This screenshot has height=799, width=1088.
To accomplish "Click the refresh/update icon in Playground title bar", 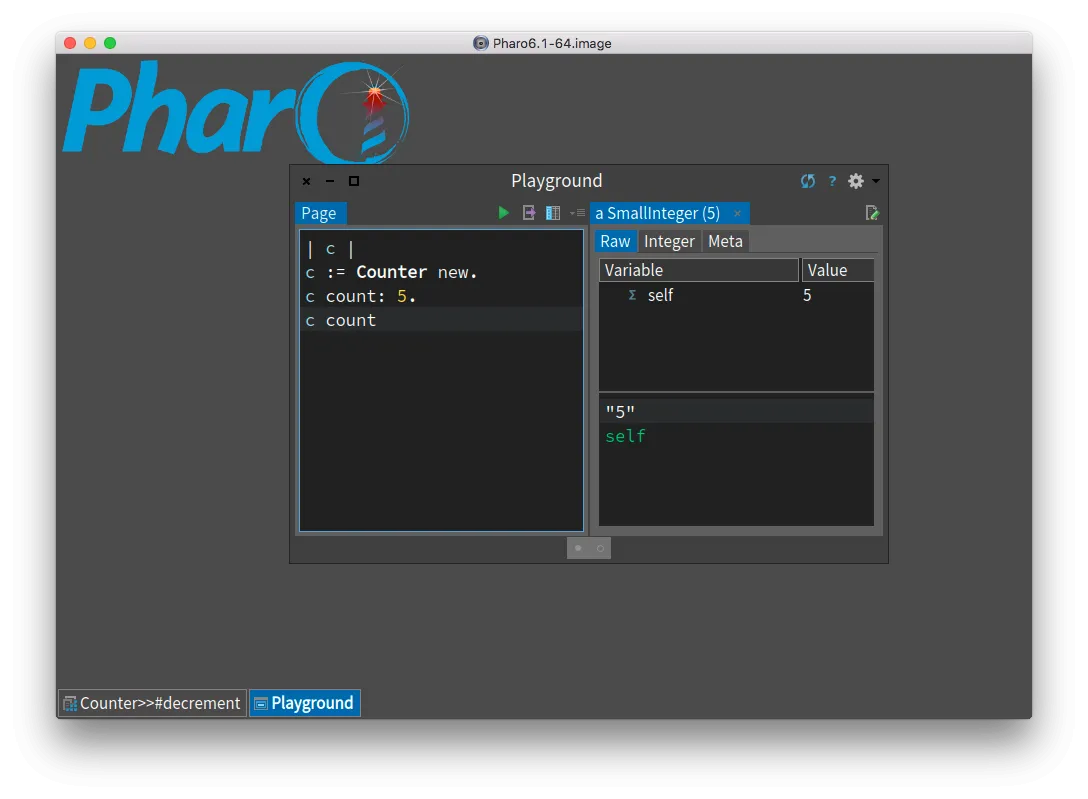I will [808, 181].
